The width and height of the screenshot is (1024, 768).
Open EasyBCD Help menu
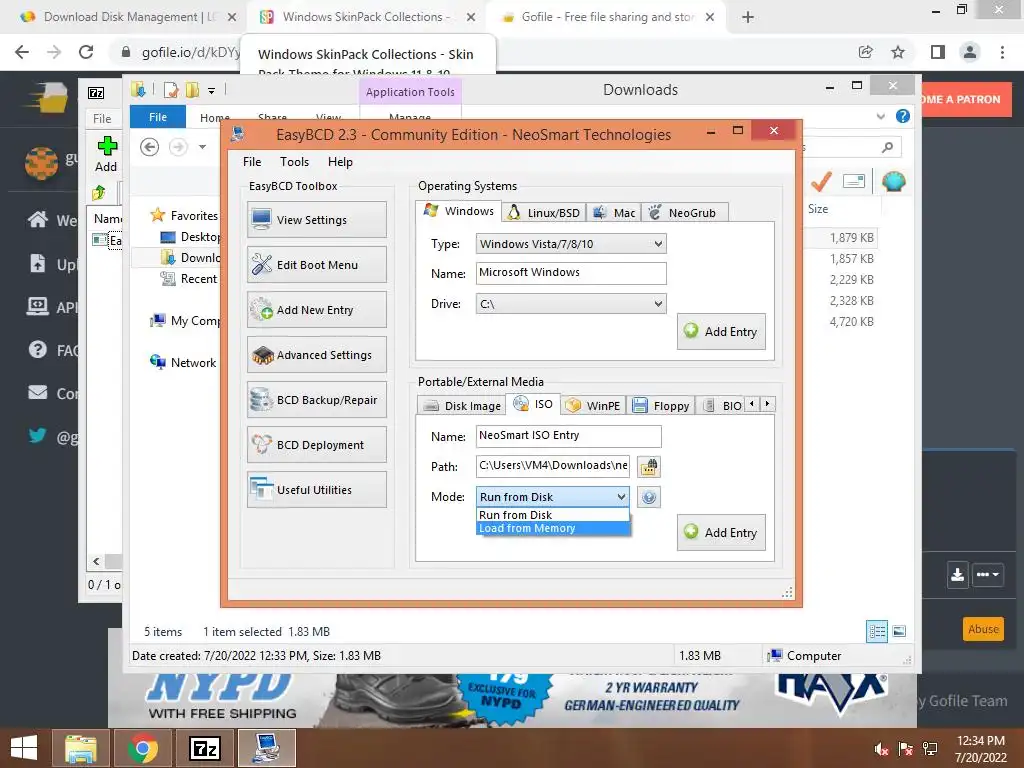coord(340,162)
